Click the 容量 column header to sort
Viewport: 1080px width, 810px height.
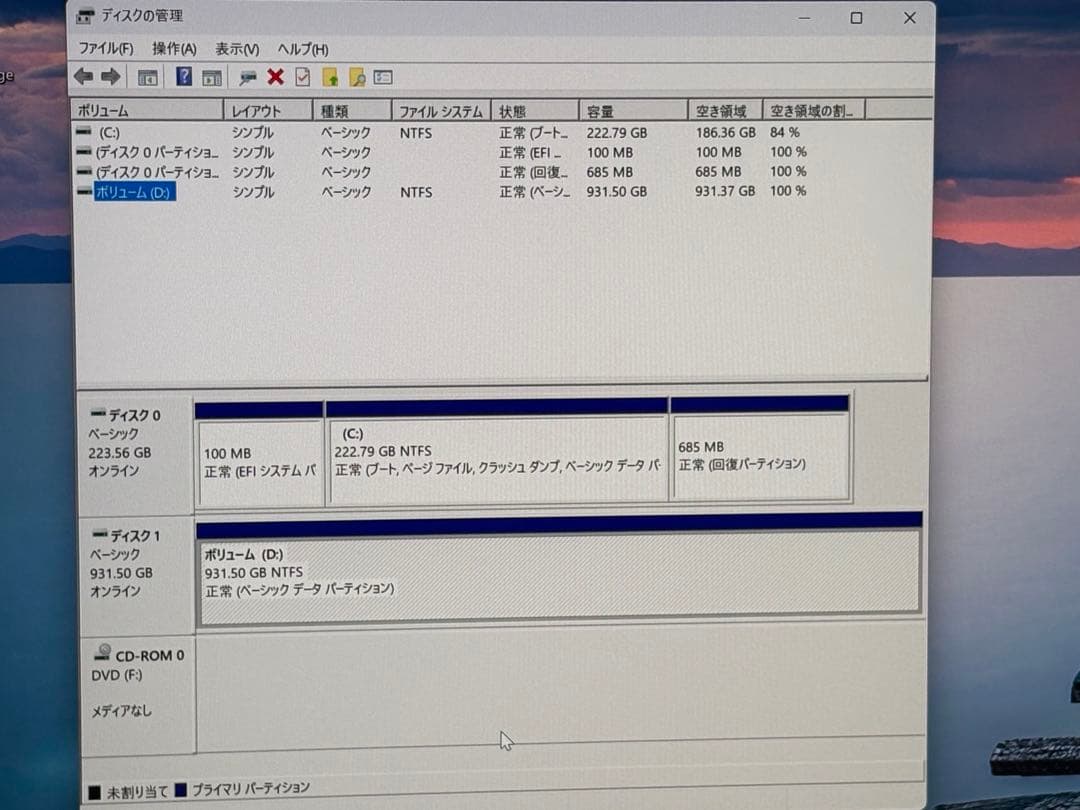633,111
